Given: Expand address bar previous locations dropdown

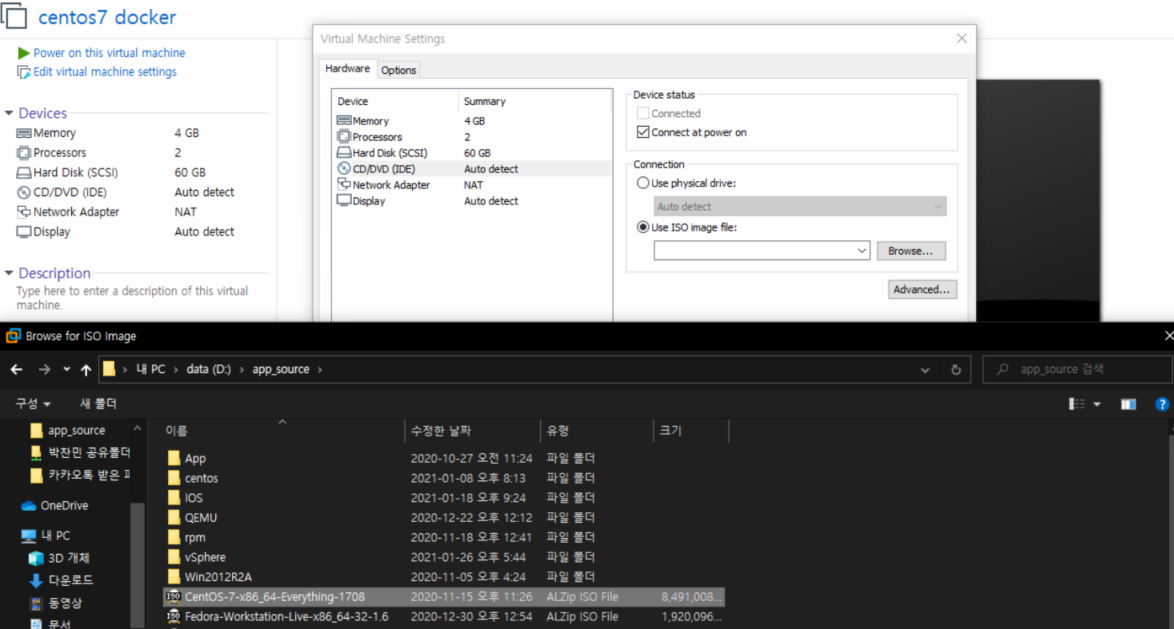Looking at the screenshot, I should pos(926,369).
